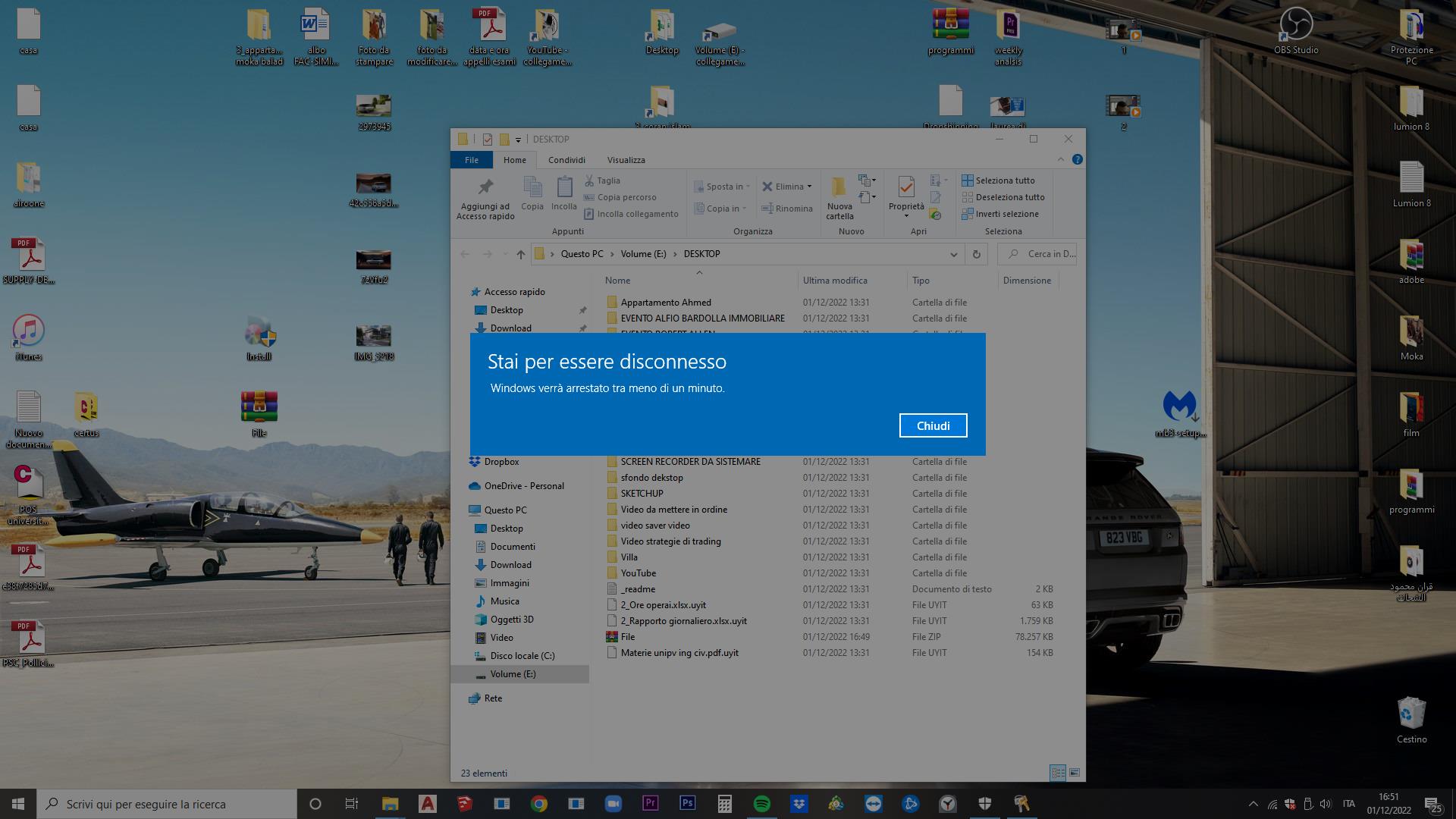Open the File menu tab
The image size is (1456, 819).
pos(471,160)
